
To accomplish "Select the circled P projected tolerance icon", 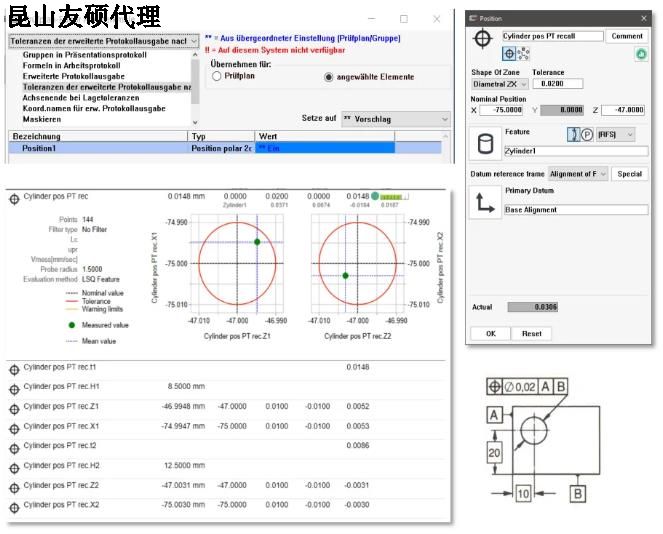I will point(589,134).
